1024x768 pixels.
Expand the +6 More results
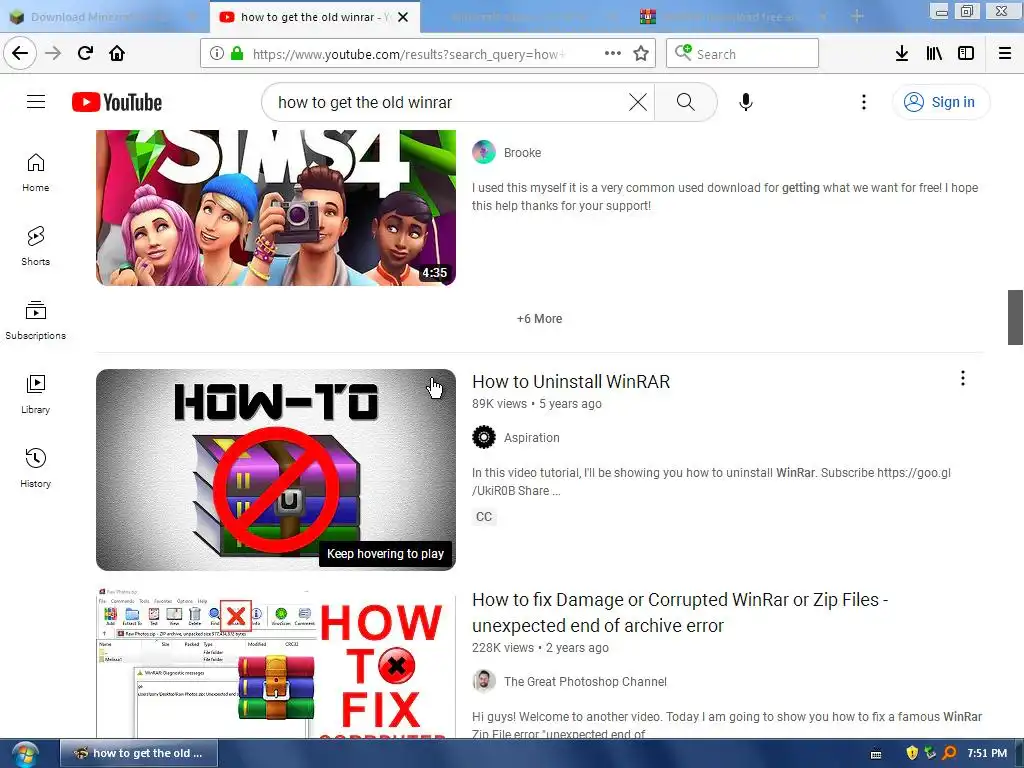tap(539, 319)
